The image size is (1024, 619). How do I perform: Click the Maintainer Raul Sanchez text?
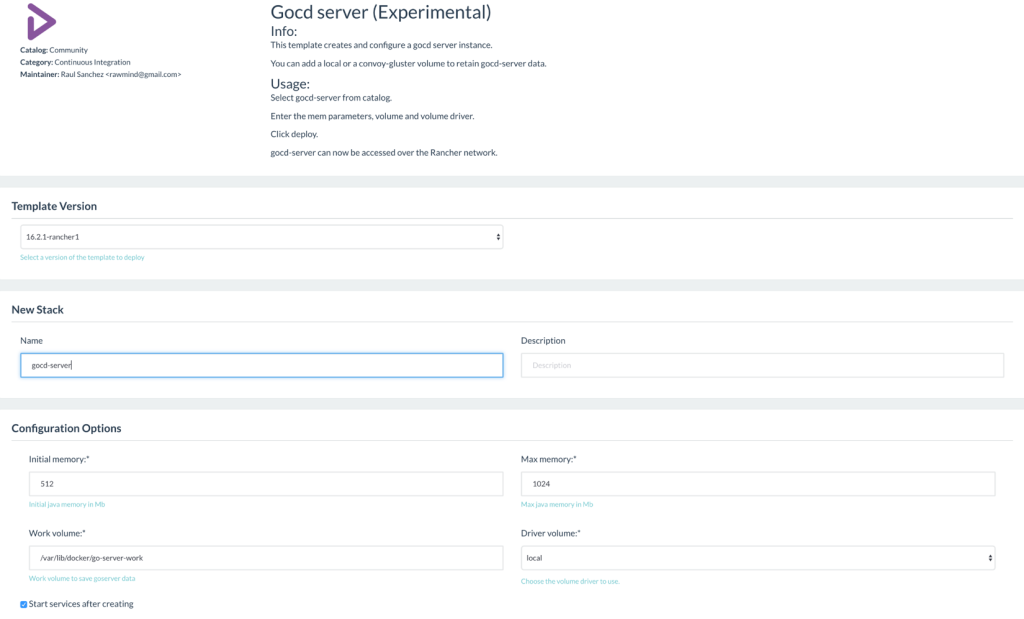pyautogui.click(x=100, y=74)
